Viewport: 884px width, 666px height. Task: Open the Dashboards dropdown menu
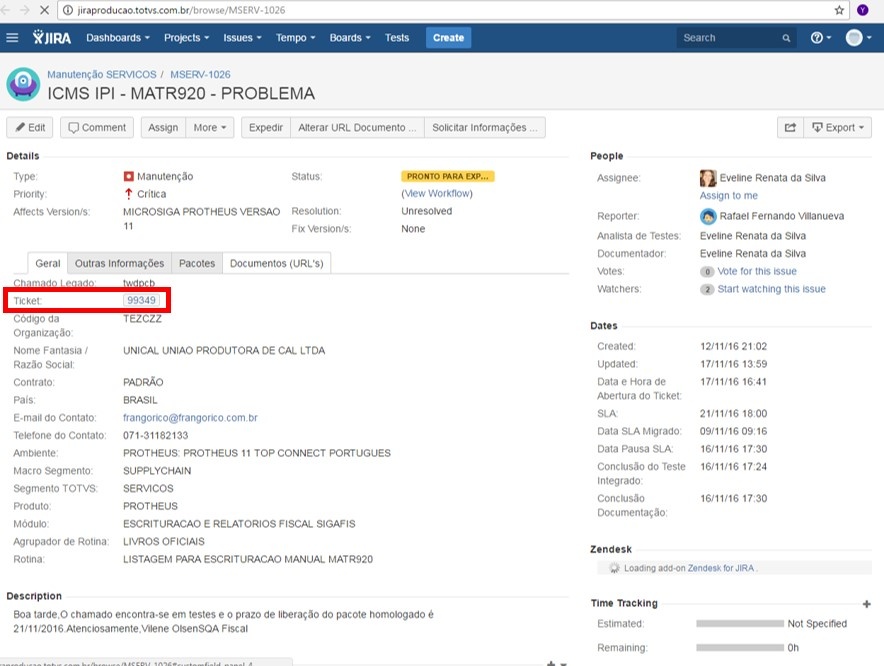tap(118, 38)
